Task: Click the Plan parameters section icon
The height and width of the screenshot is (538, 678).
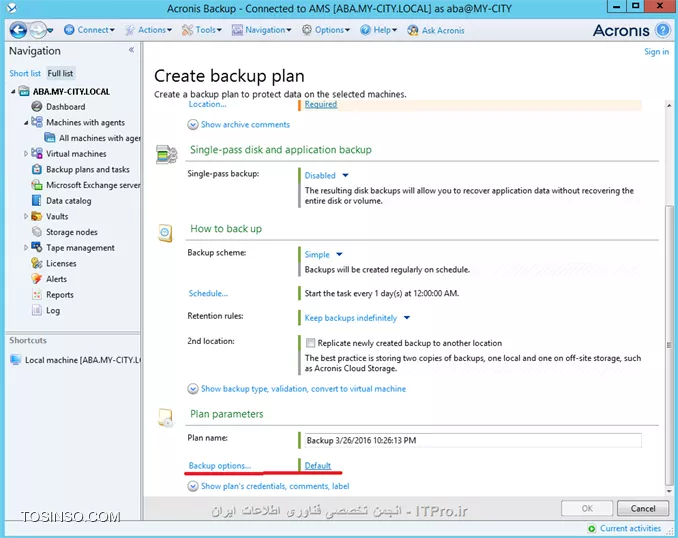Action: pyautogui.click(x=166, y=418)
